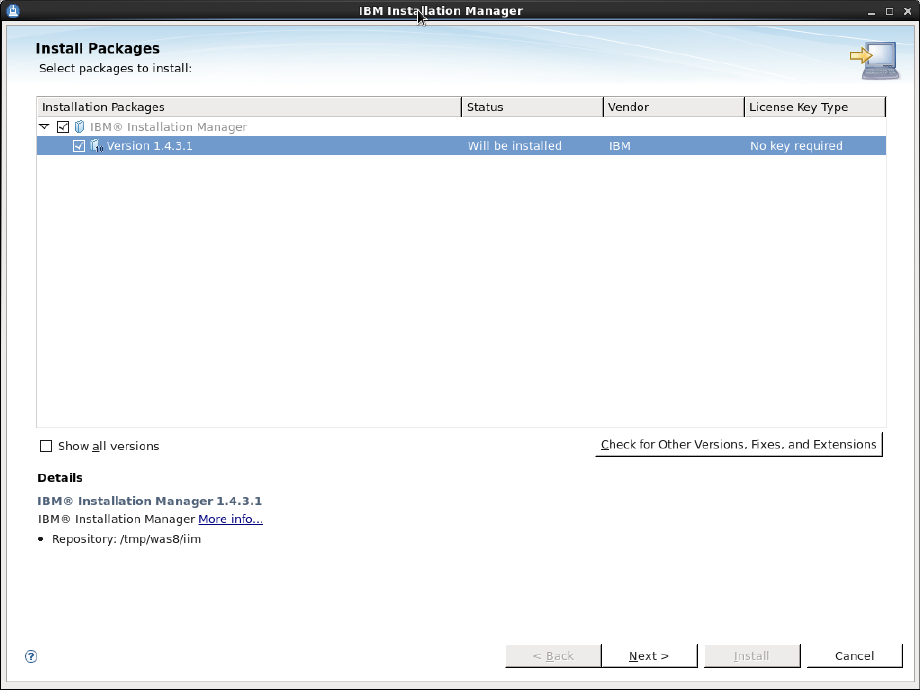Click the Next button
This screenshot has width=920, height=690.
[650, 656]
